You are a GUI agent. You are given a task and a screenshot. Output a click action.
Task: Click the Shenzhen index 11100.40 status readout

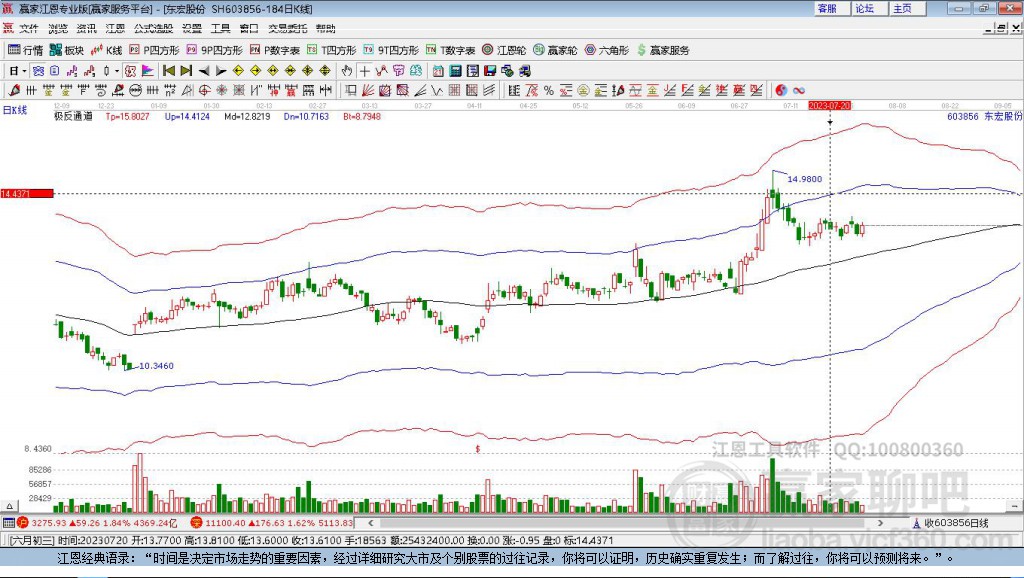pyautogui.click(x=272, y=523)
